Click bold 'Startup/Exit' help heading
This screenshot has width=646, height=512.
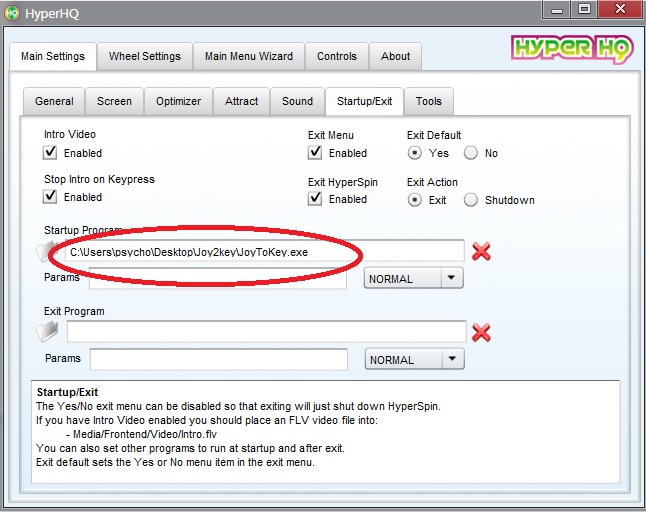(x=67, y=392)
